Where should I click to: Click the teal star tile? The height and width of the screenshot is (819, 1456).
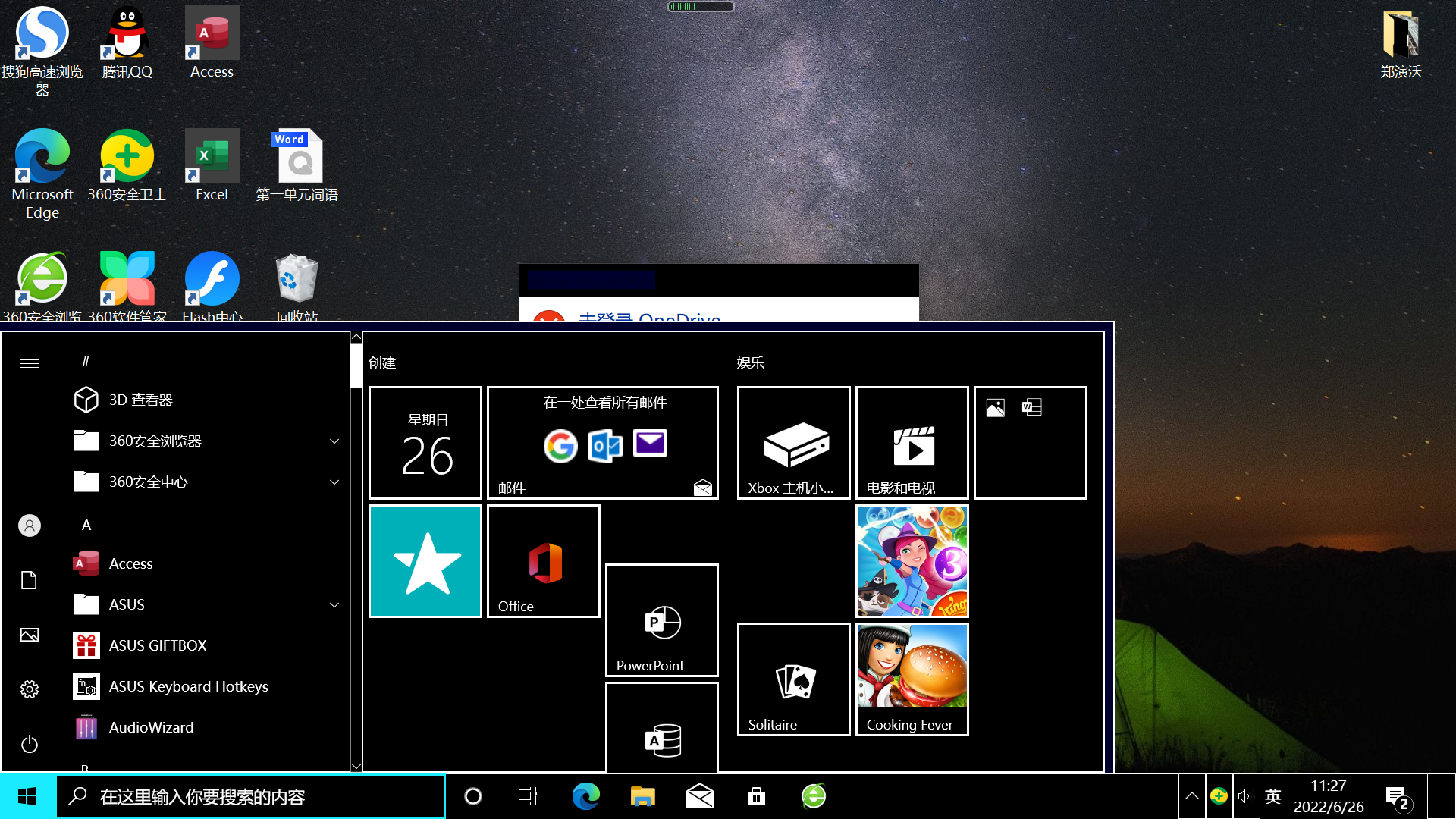tap(425, 561)
